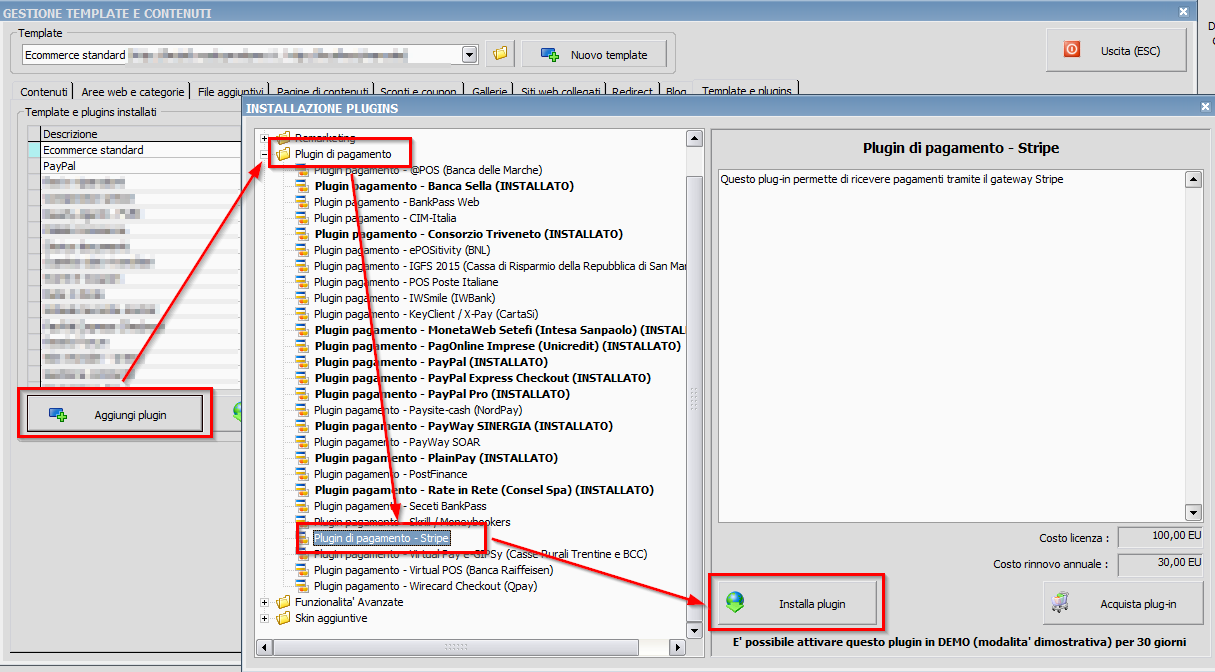Select Plugin pagamento - PlainPay (INSTALLATO)

coord(435,458)
